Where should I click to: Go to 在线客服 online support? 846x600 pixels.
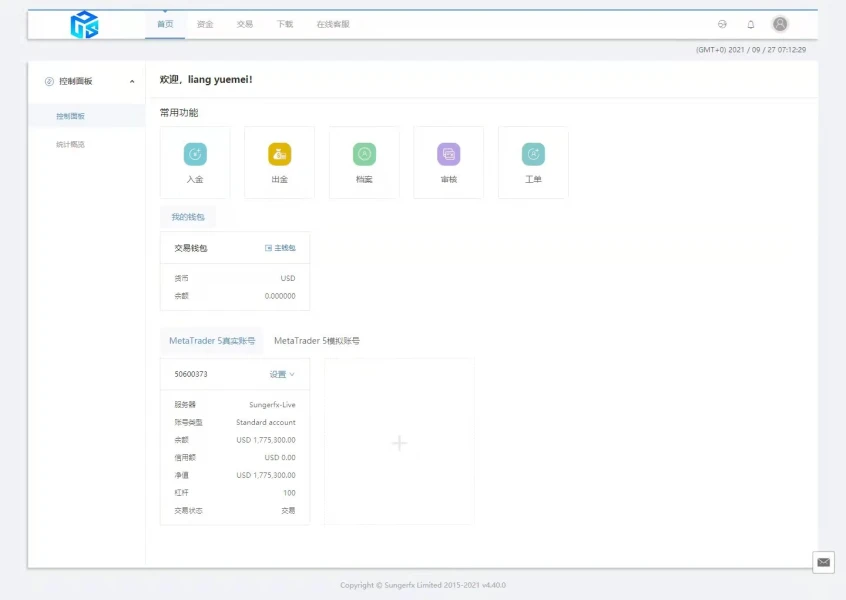pos(333,24)
